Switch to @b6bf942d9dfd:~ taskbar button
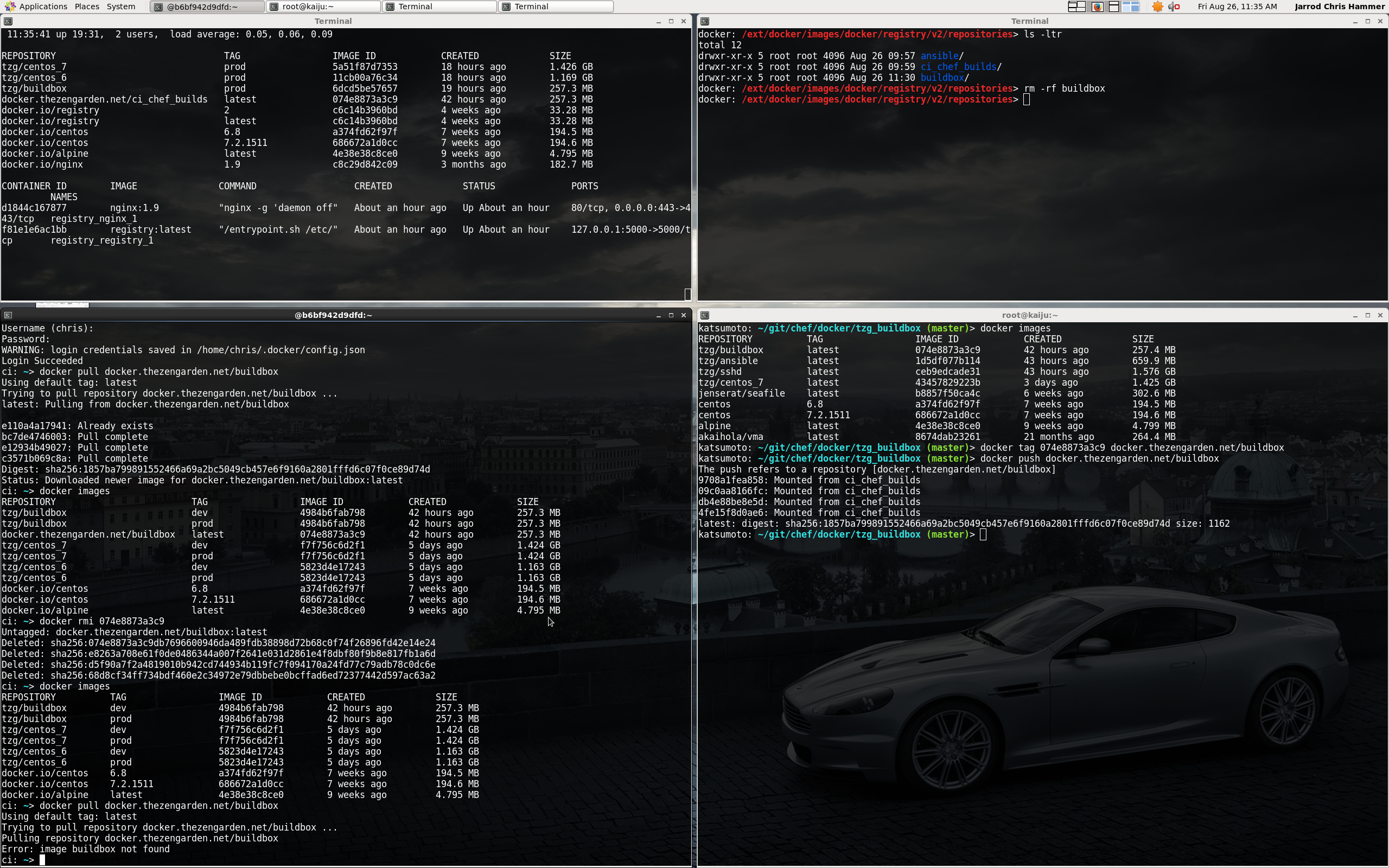 pyautogui.click(x=207, y=7)
